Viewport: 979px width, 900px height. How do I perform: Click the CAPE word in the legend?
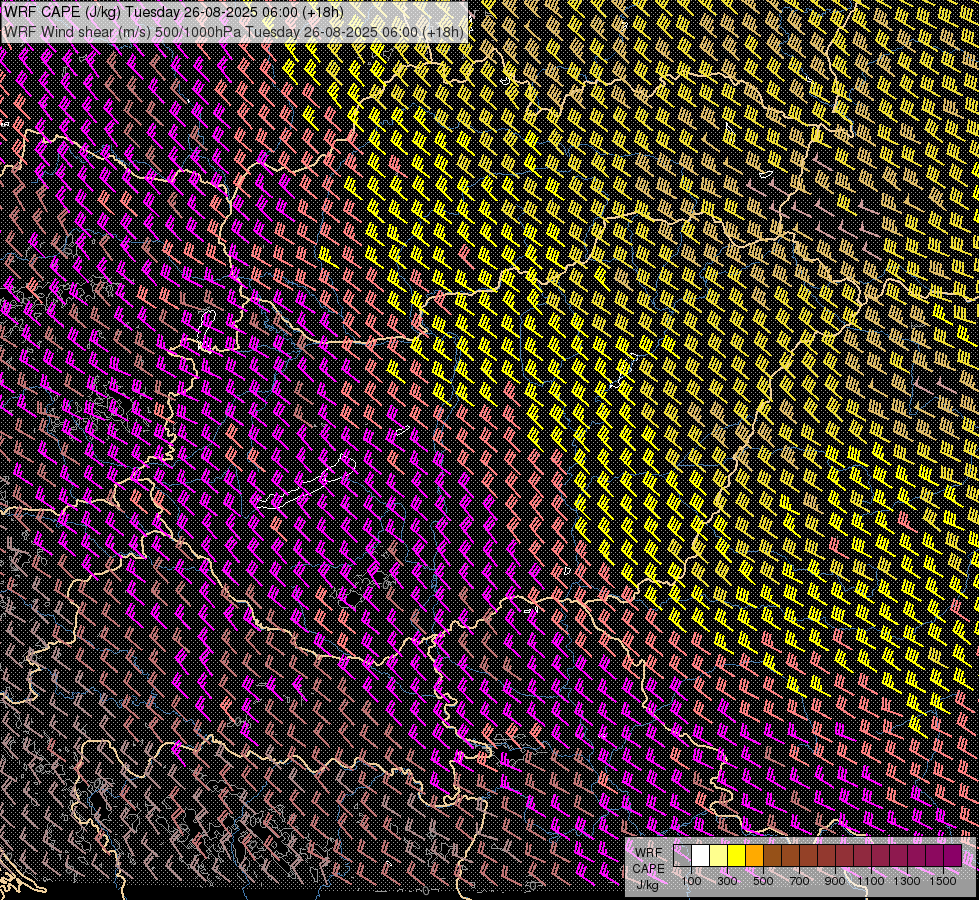pos(648,869)
